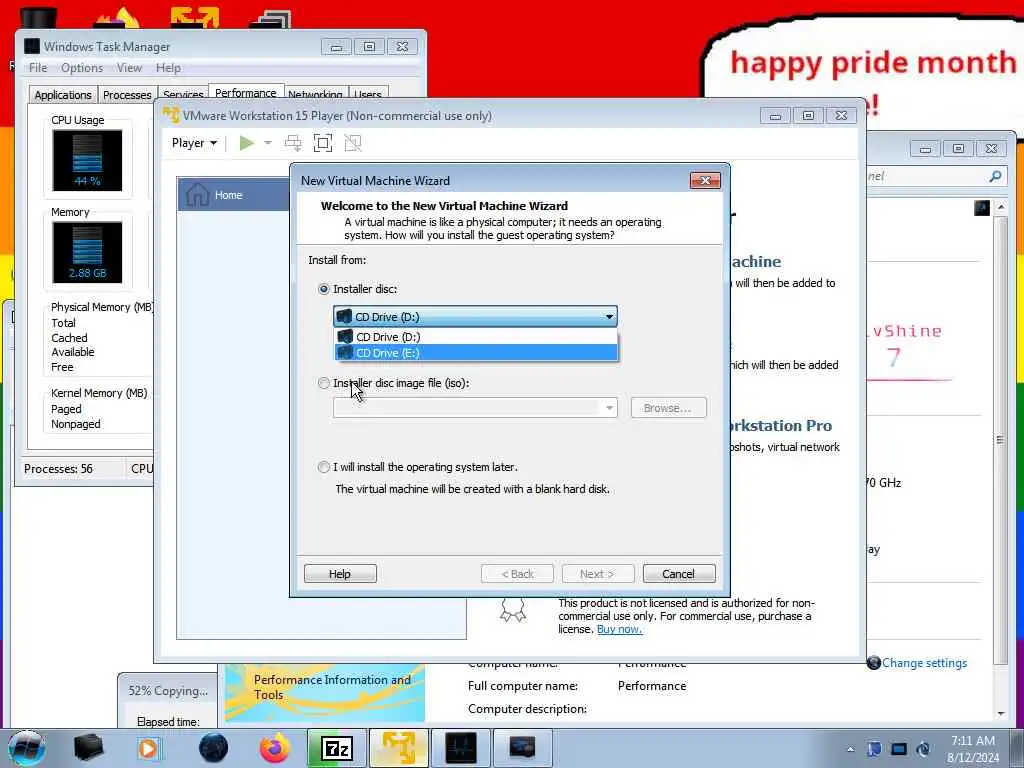
Task: Click the < Back button
Action: [x=517, y=573]
